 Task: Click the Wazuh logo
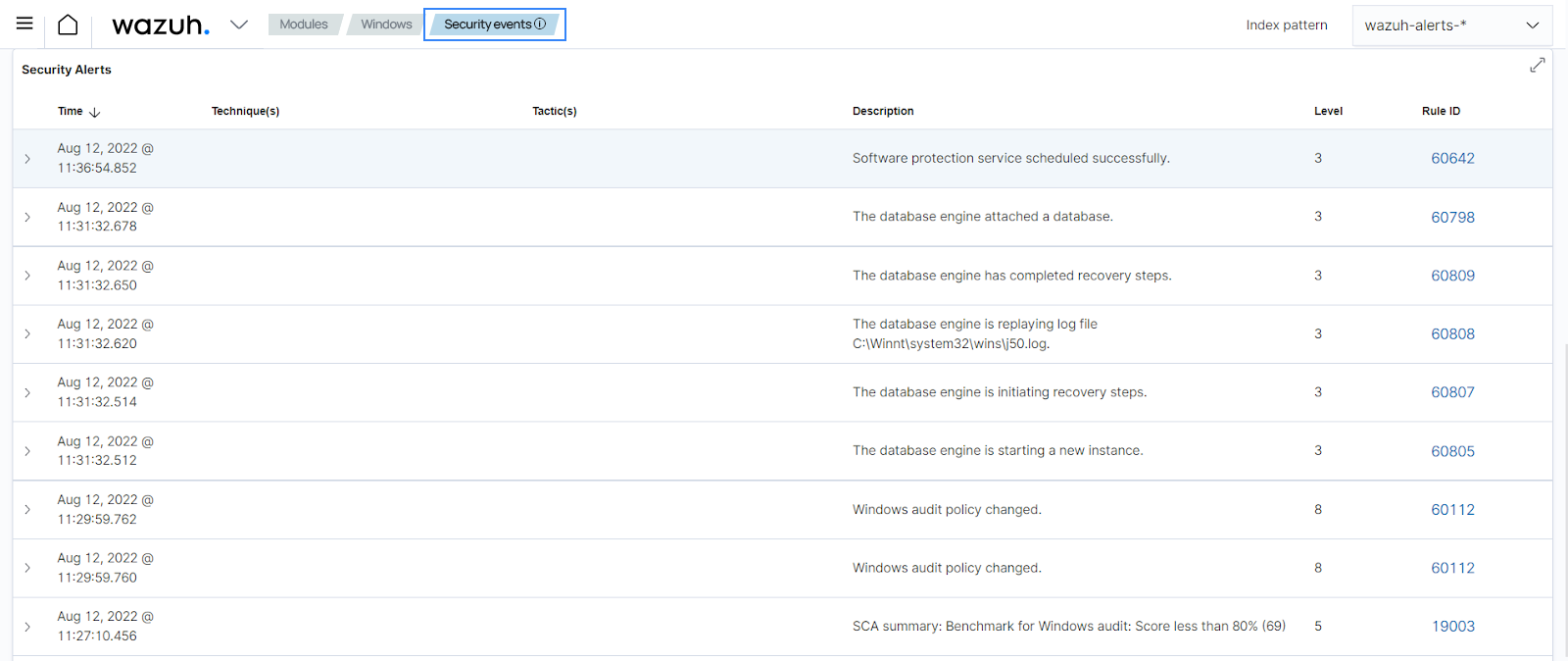click(x=160, y=25)
